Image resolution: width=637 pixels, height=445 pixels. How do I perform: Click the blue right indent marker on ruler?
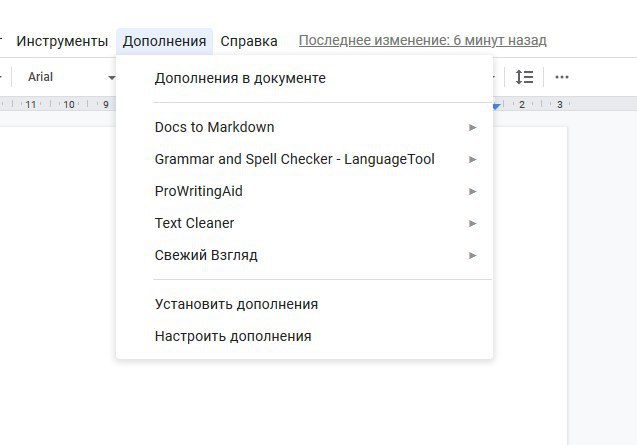(497, 104)
